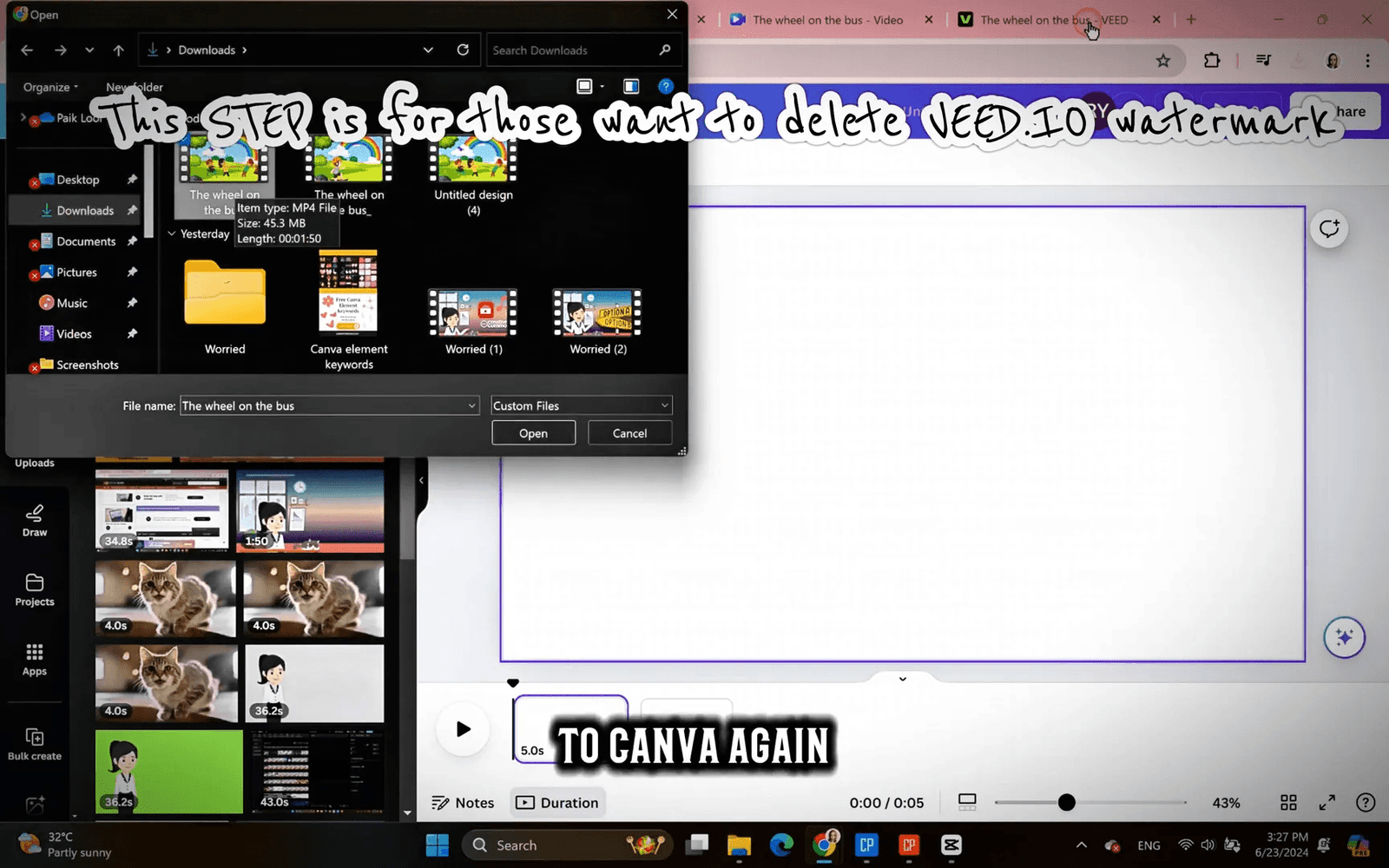1389x868 pixels.
Task: Open Bulk create in Canva sidebar
Action: [x=35, y=745]
